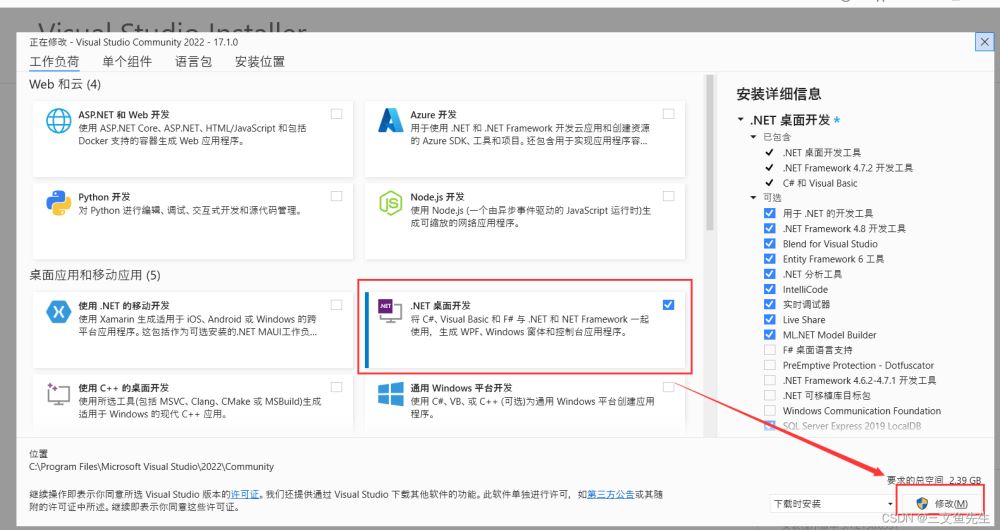1000x530 pixels.
Task: Click the Xamarin .NET mobile development icon
Action: (56, 311)
